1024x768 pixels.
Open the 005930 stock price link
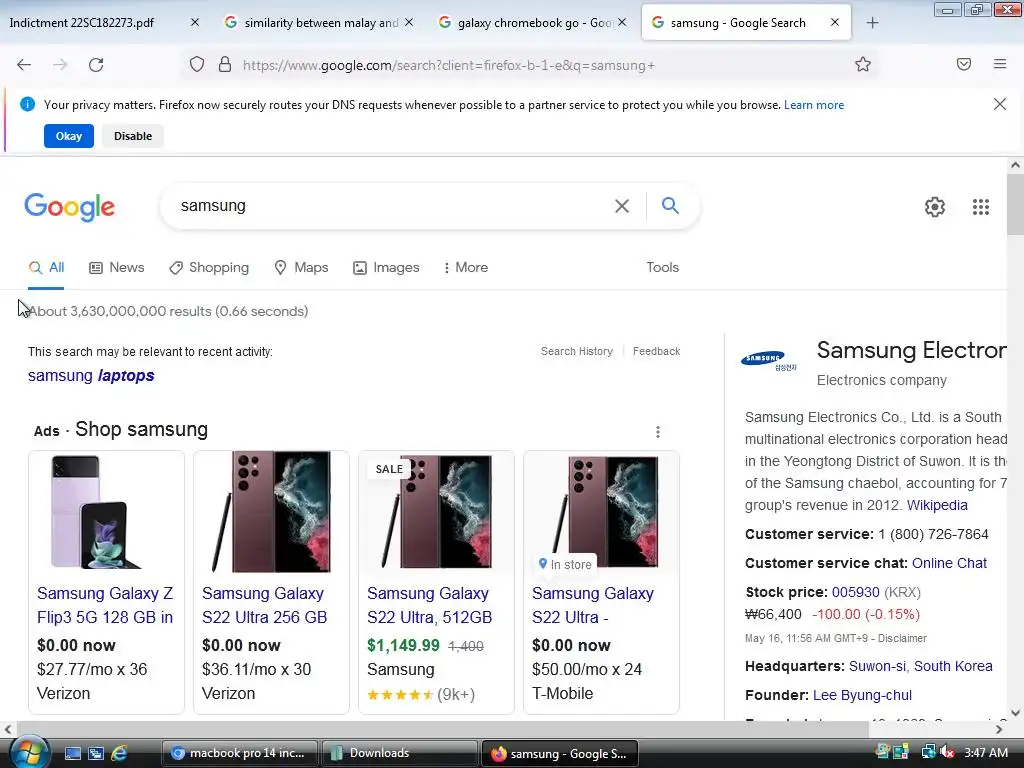coord(856,592)
